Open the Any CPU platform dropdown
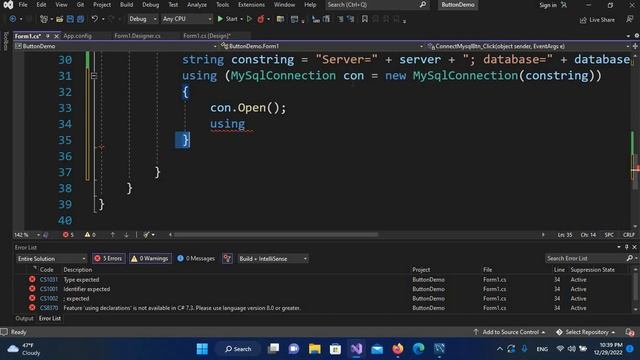 pyautogui.click(x=187, y=19)
